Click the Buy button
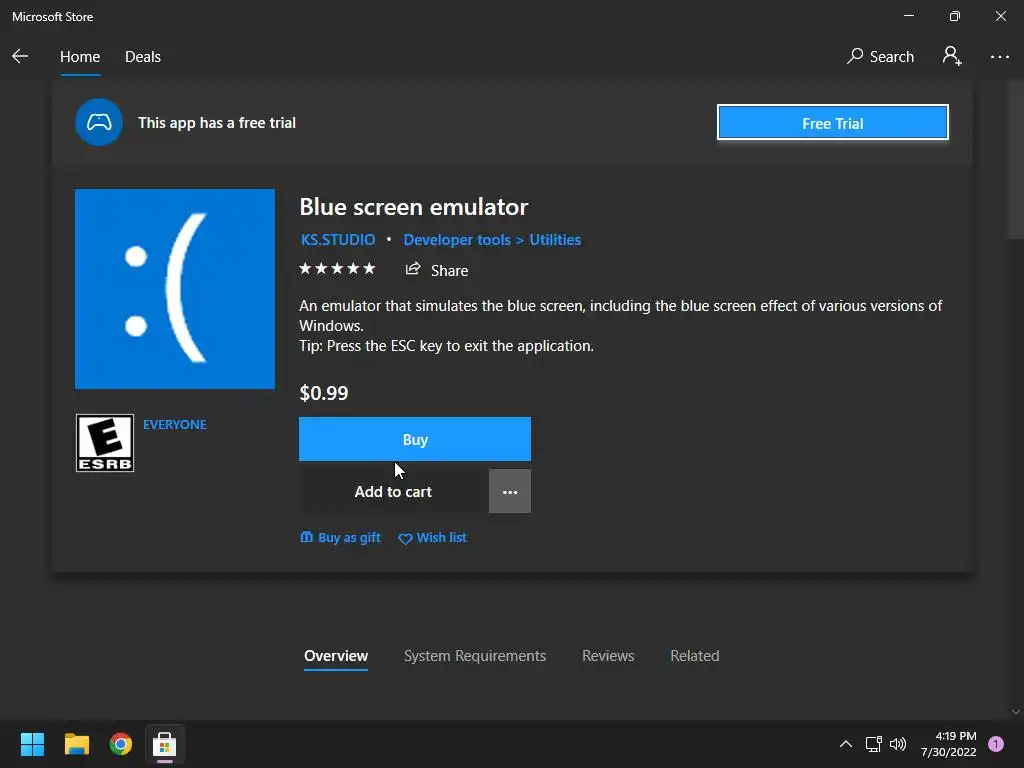 pos(415,440)
